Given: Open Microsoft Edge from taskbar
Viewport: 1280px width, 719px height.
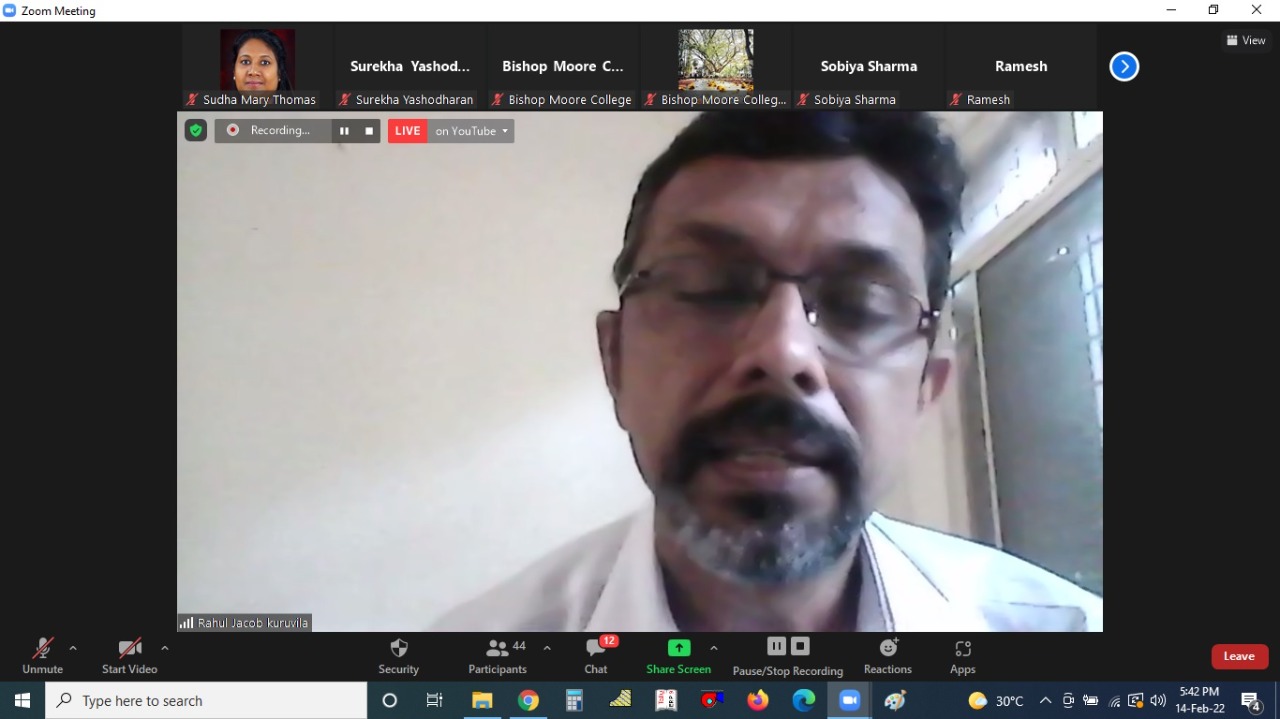Looking at the screenshot, I should click(804, 700).
